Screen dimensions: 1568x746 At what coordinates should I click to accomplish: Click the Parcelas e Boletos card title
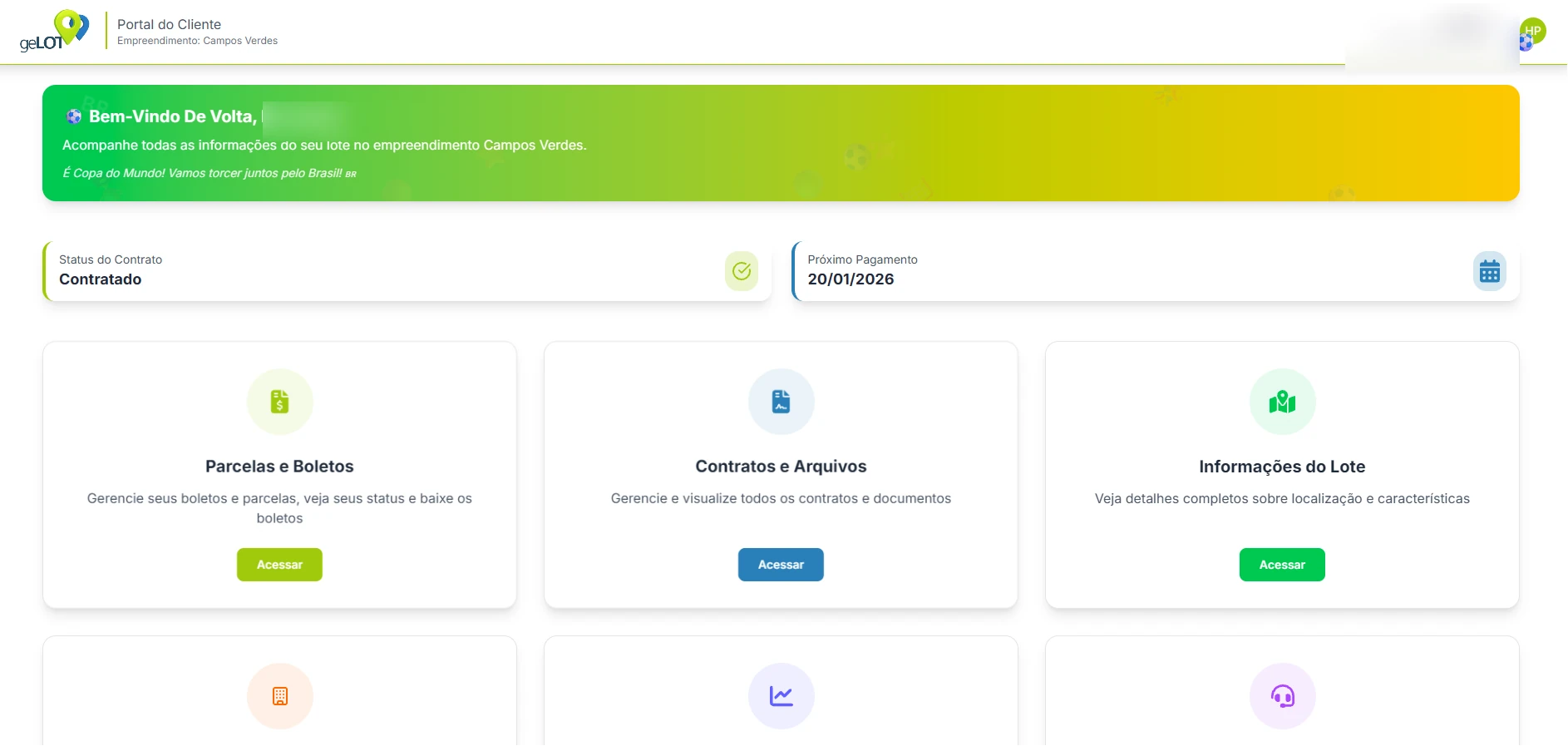click(x=279, y=467)
